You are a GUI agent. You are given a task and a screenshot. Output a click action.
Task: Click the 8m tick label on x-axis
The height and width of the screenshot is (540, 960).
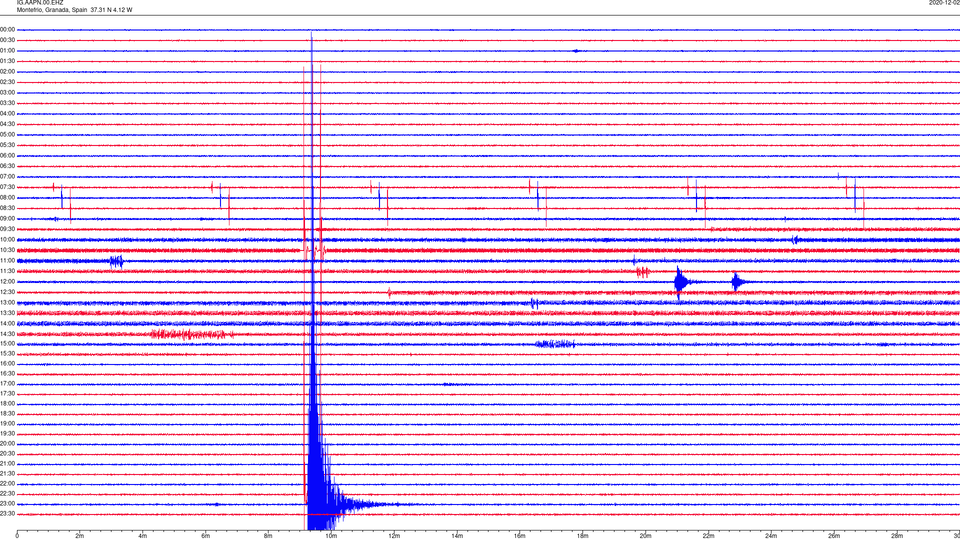[x=268, y=536]
